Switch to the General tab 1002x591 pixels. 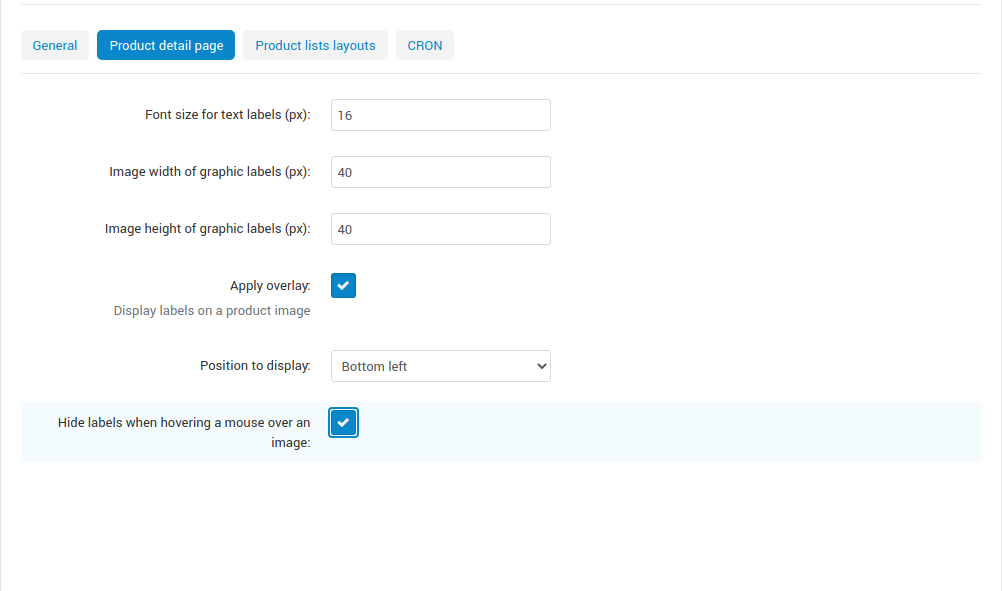(x=55, y=45)
